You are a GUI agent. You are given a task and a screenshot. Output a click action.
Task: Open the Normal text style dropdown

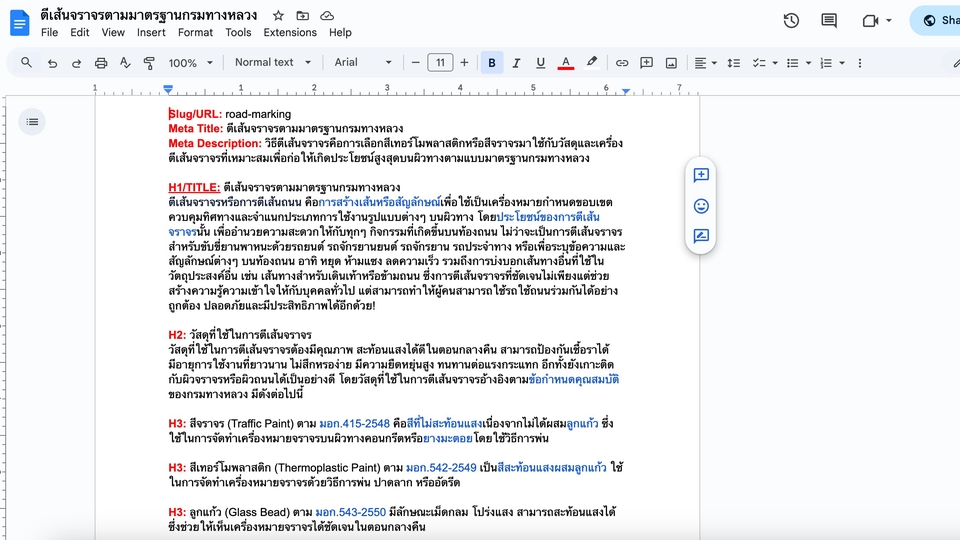click(x=272, y=62)
